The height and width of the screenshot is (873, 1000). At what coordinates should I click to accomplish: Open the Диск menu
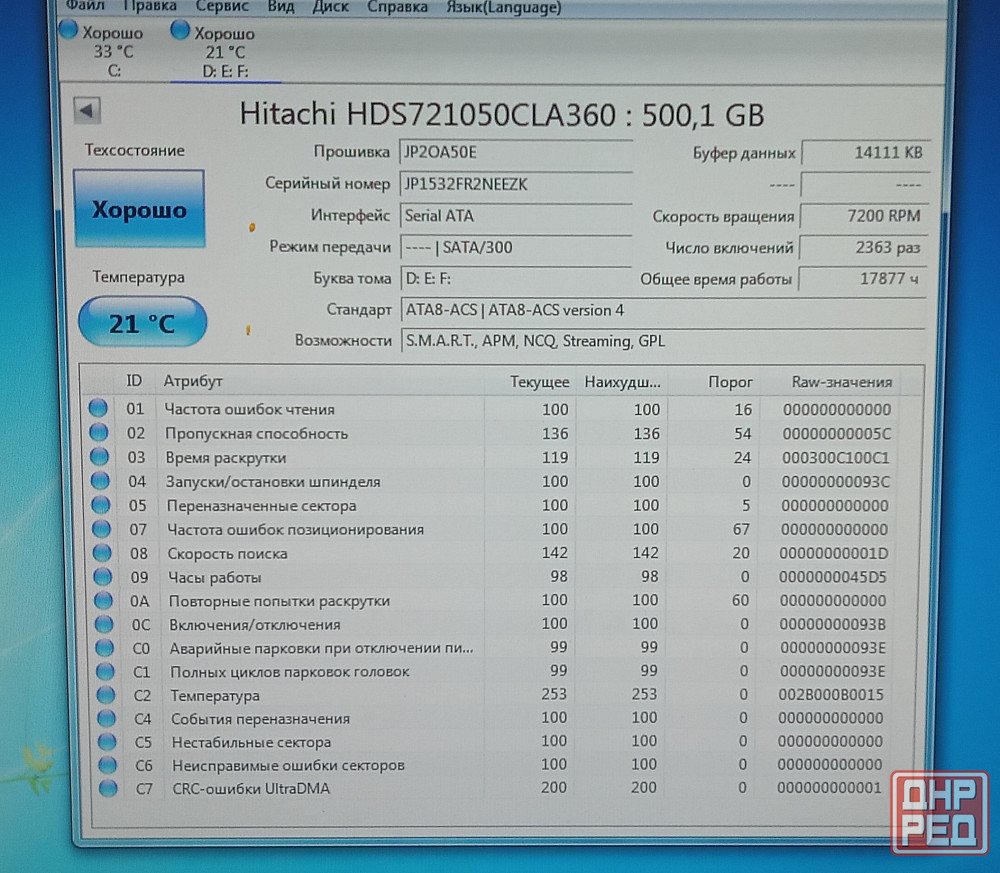pyautogui.click(x=331, y=7)
